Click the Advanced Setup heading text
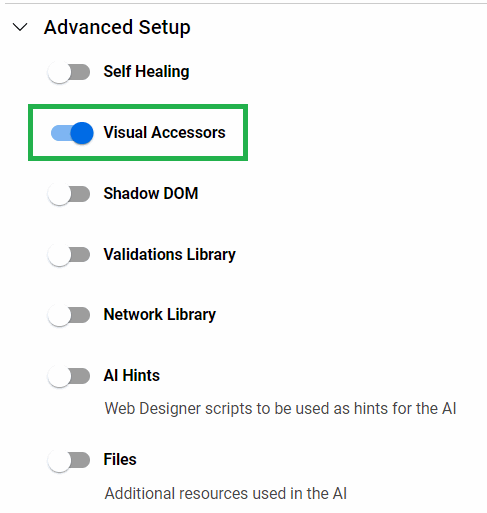 (x=117, y=27)
